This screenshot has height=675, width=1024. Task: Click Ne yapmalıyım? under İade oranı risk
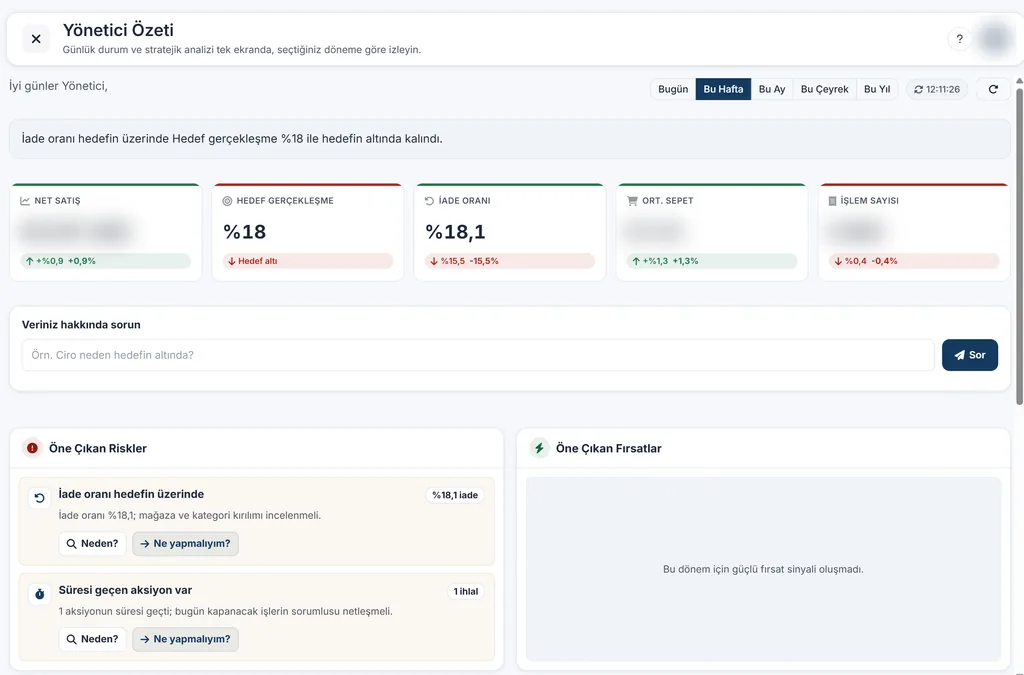[185, 544]
